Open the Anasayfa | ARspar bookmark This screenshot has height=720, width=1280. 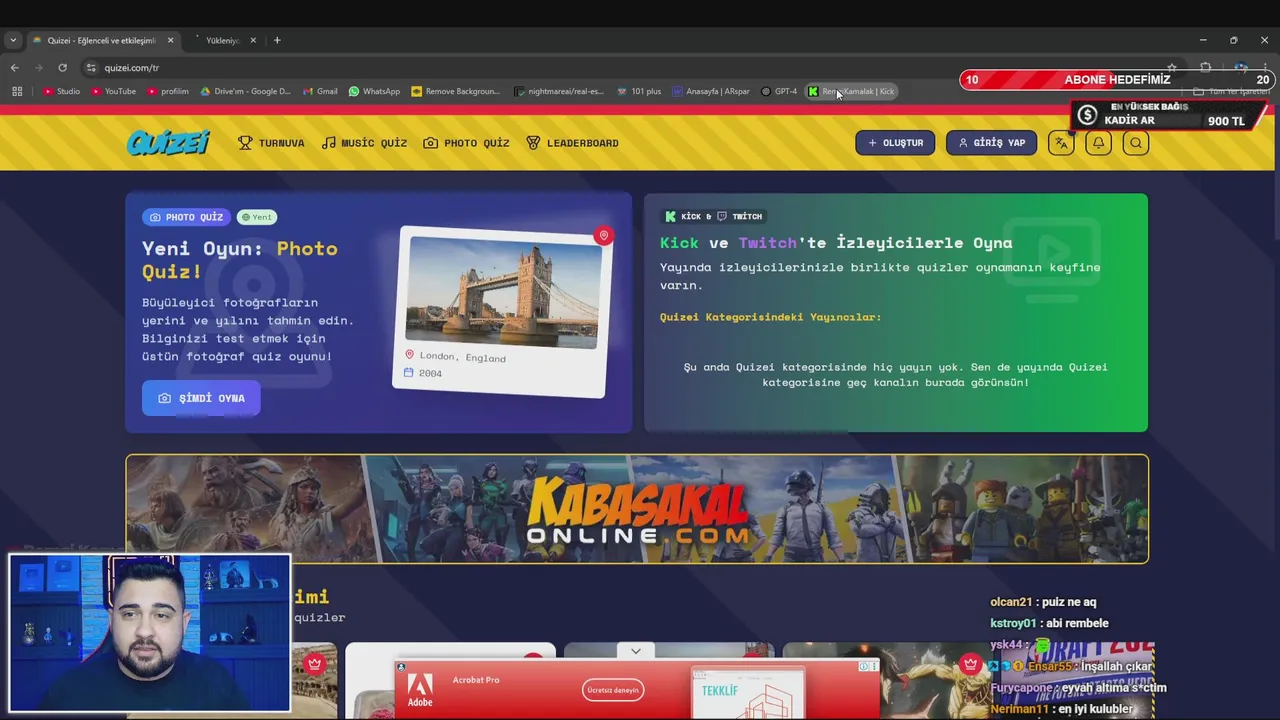(711, 91)
